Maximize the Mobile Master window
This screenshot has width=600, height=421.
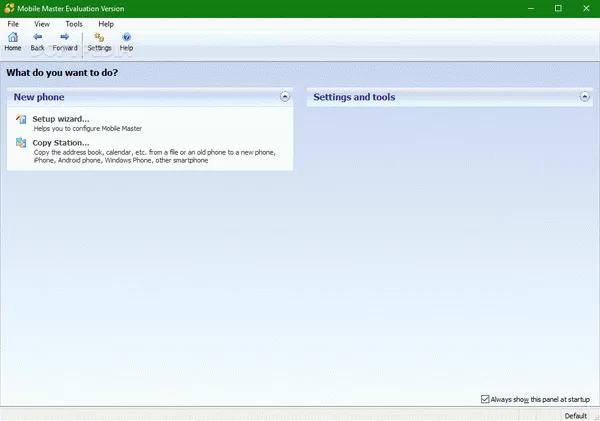click(x=558, y=8)
